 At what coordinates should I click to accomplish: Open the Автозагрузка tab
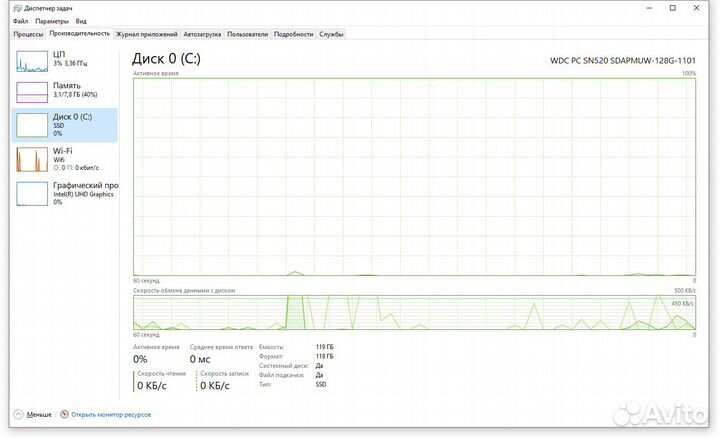click(x=203, y=34)
